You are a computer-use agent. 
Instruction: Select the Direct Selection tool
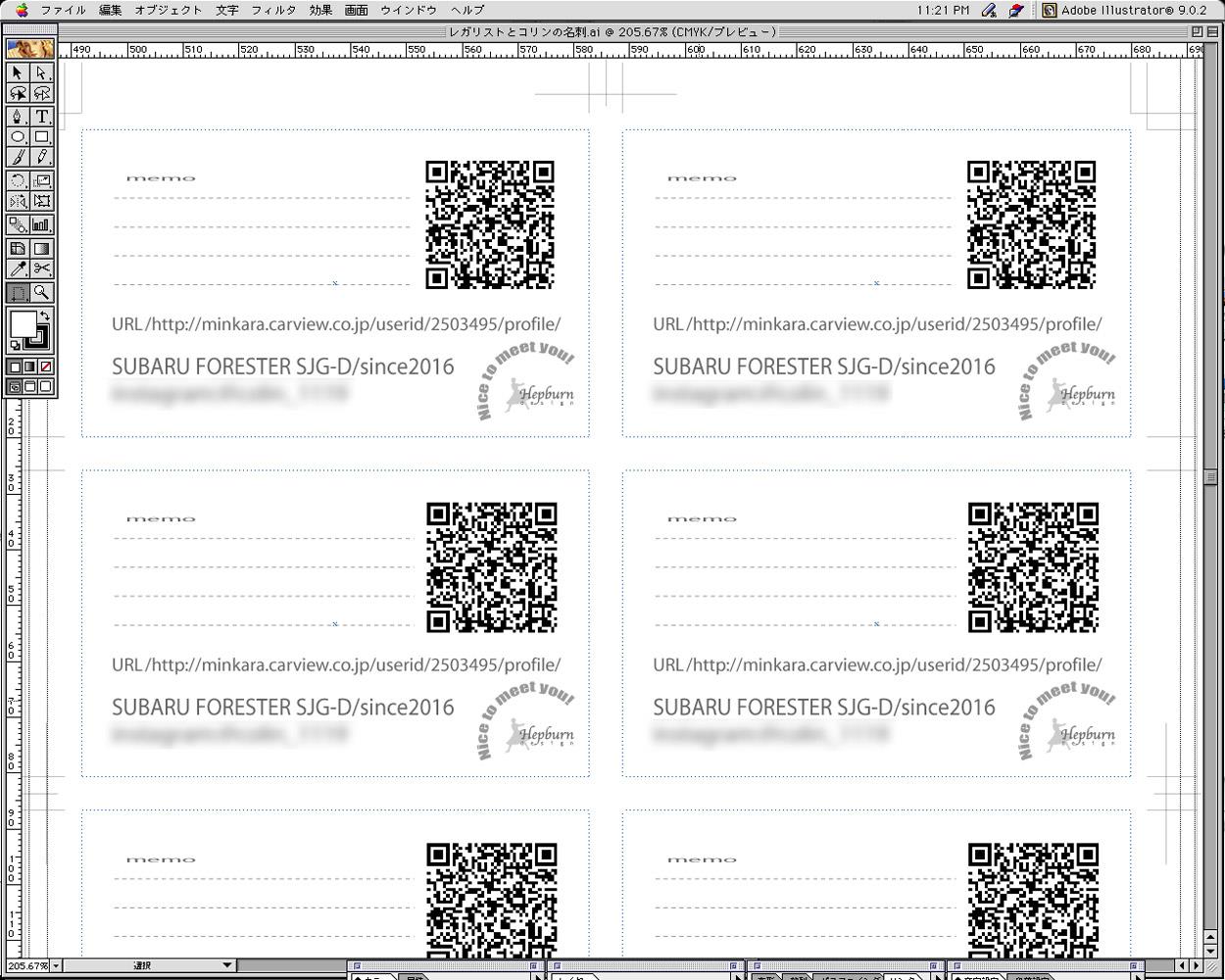42,73
